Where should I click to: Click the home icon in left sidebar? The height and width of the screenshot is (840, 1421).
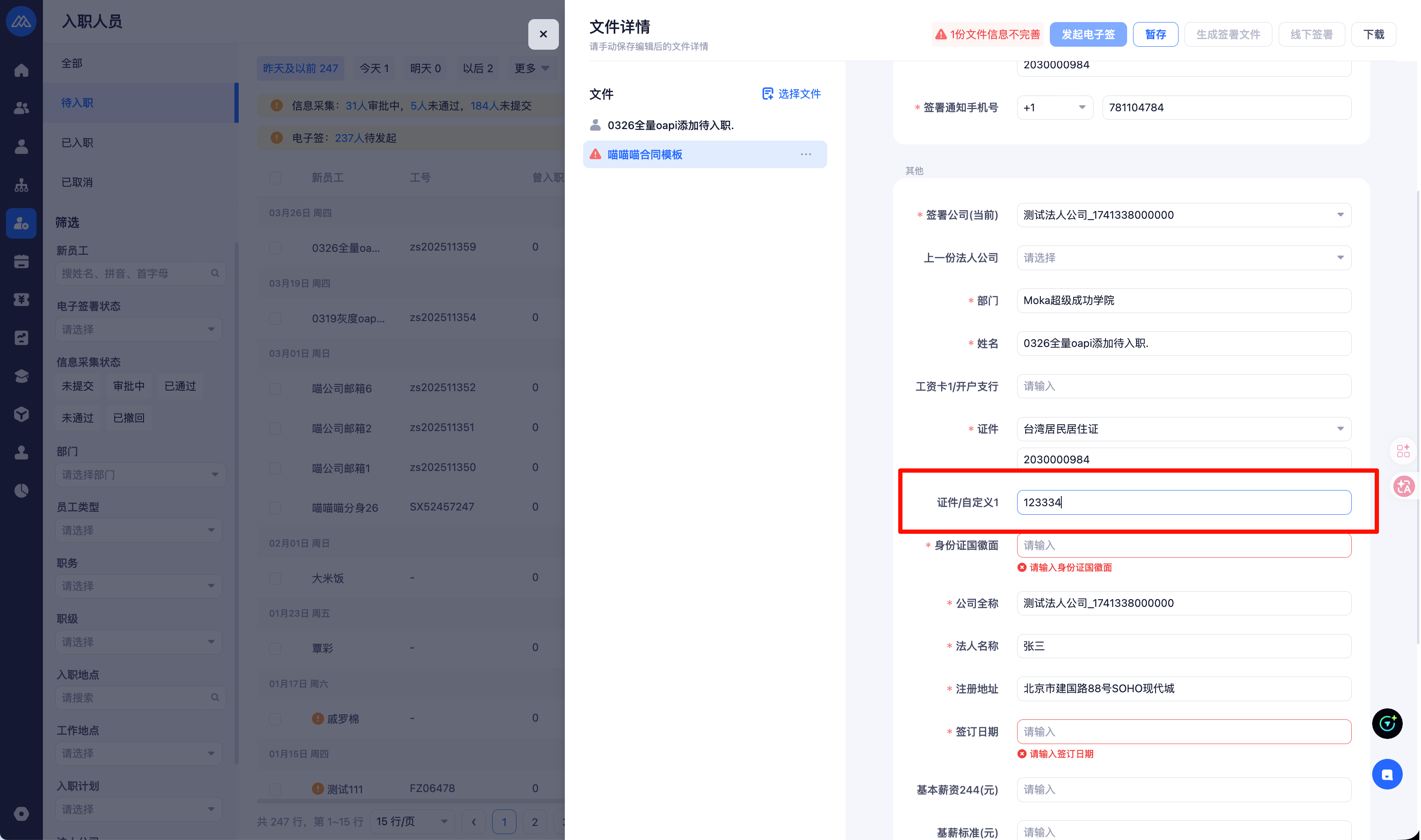click(x=21, y=70)
